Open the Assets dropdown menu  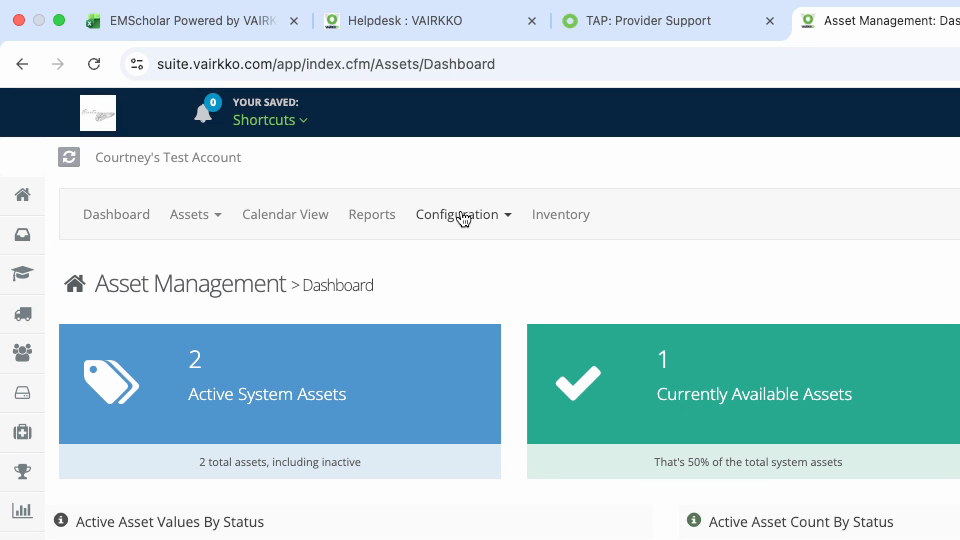195,214
